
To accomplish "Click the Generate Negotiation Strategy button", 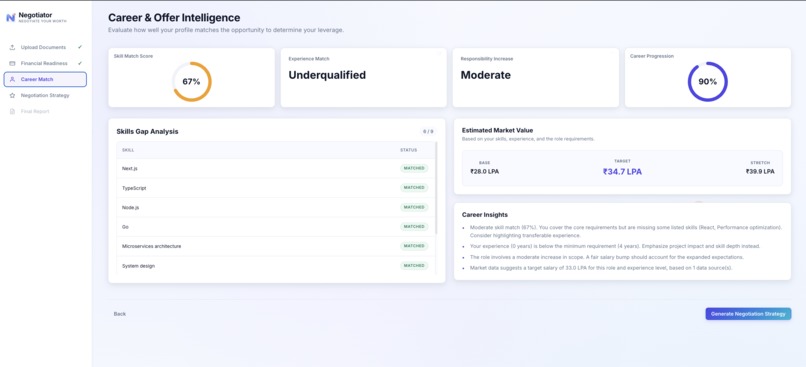I will click(748, 314).
